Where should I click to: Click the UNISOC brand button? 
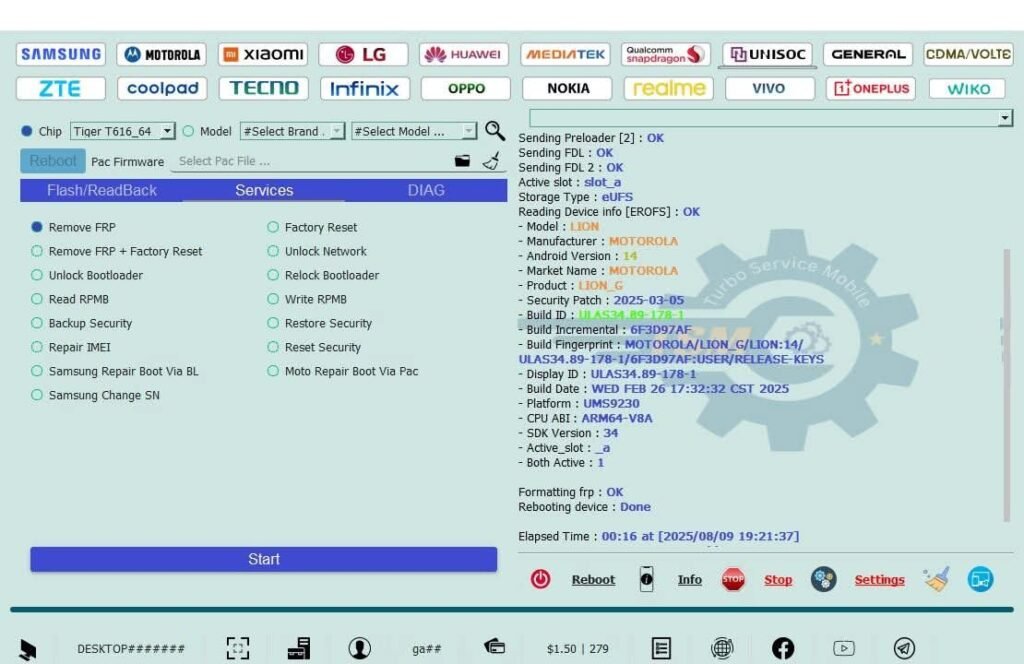click(x=768, y=54)
